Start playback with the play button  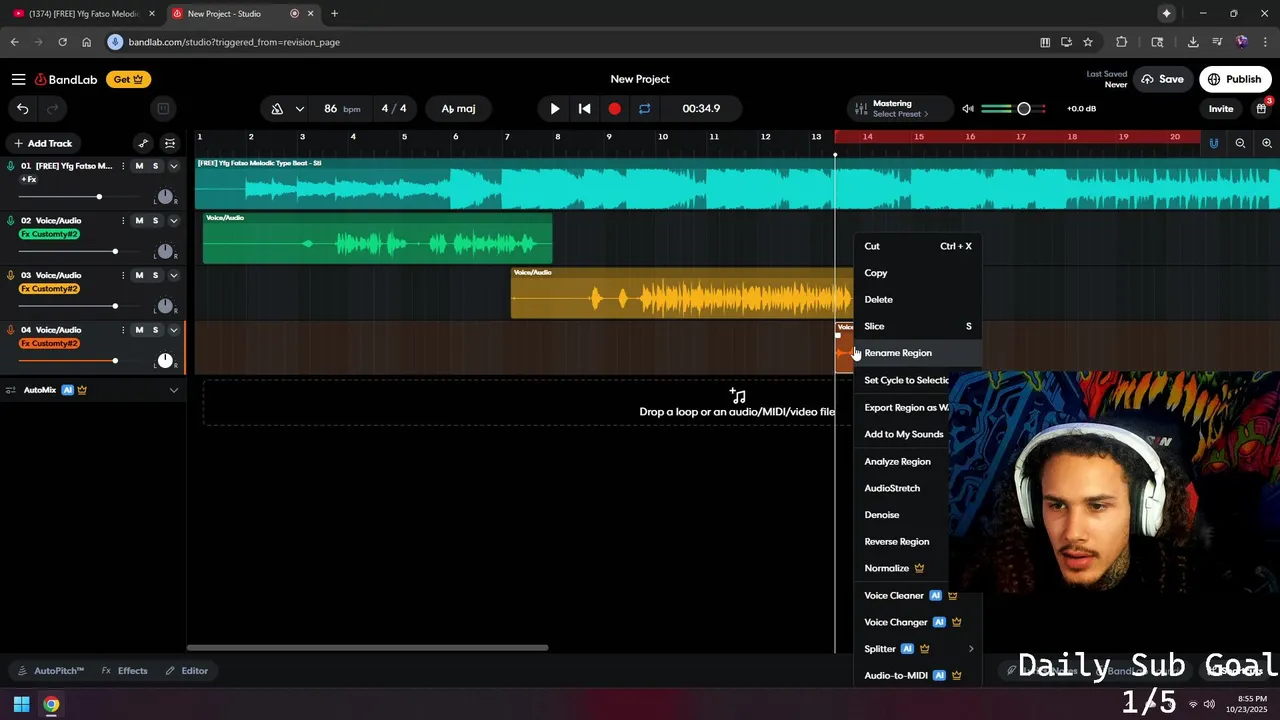point(555,109)
